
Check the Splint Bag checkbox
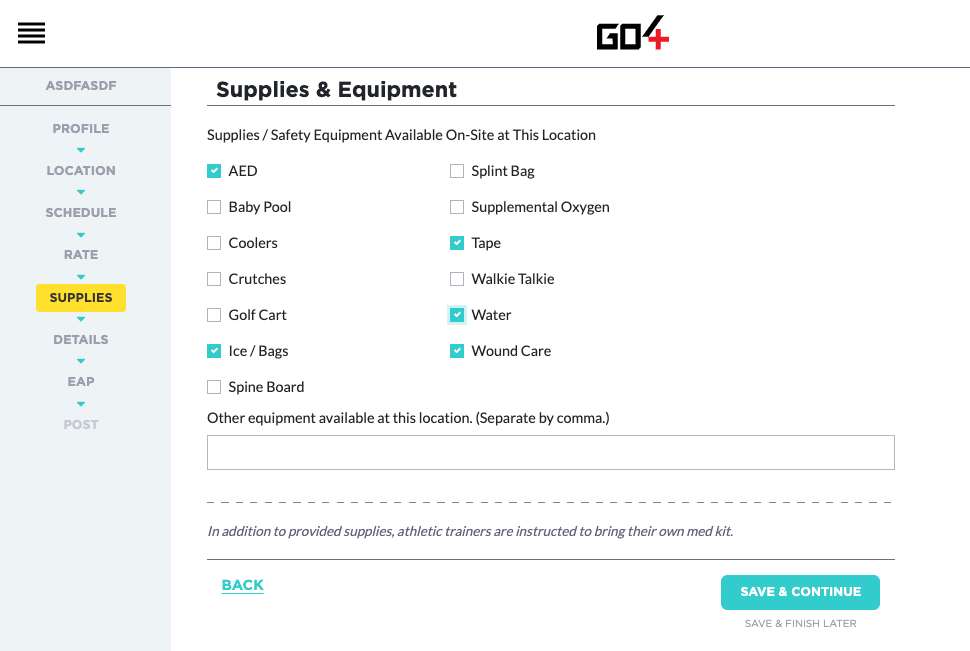457,171
